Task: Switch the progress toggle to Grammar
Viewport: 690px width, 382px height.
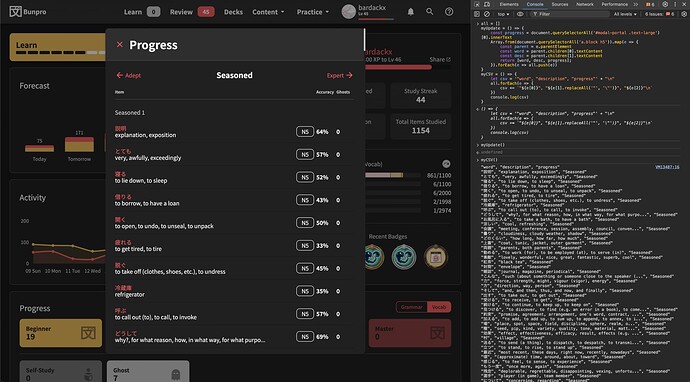Action: coord(412,307)
